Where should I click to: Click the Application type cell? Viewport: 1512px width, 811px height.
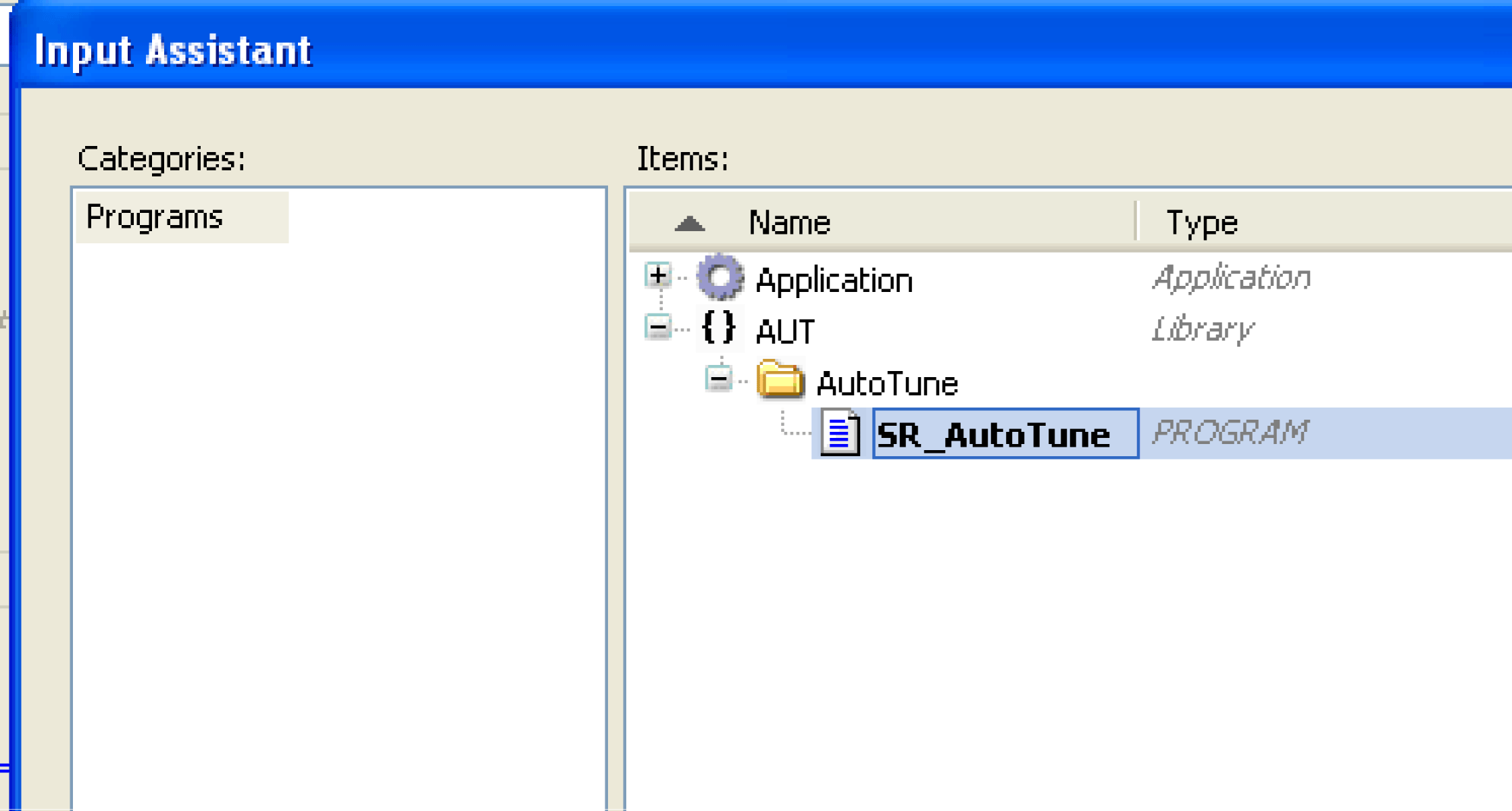tap(1231, 278)
